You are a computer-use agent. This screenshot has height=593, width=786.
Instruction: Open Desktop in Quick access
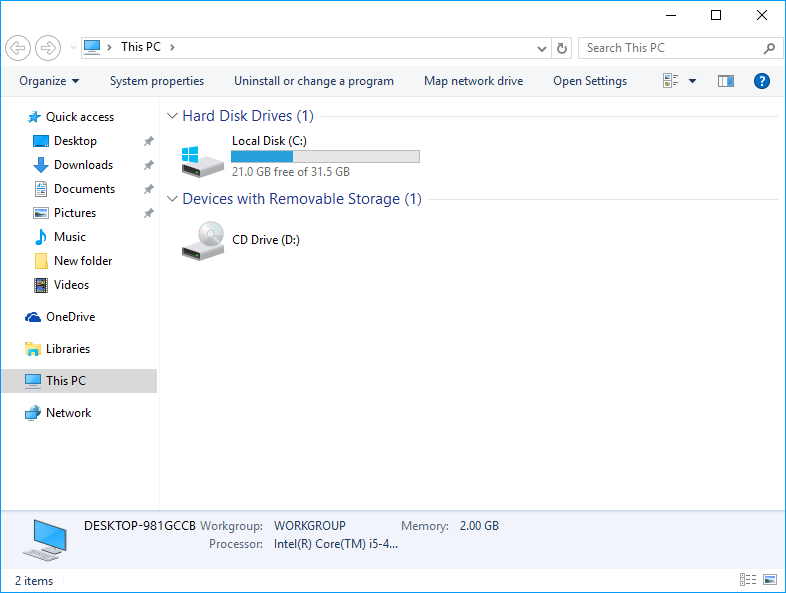pyautogui.click(x=75, y=141)
